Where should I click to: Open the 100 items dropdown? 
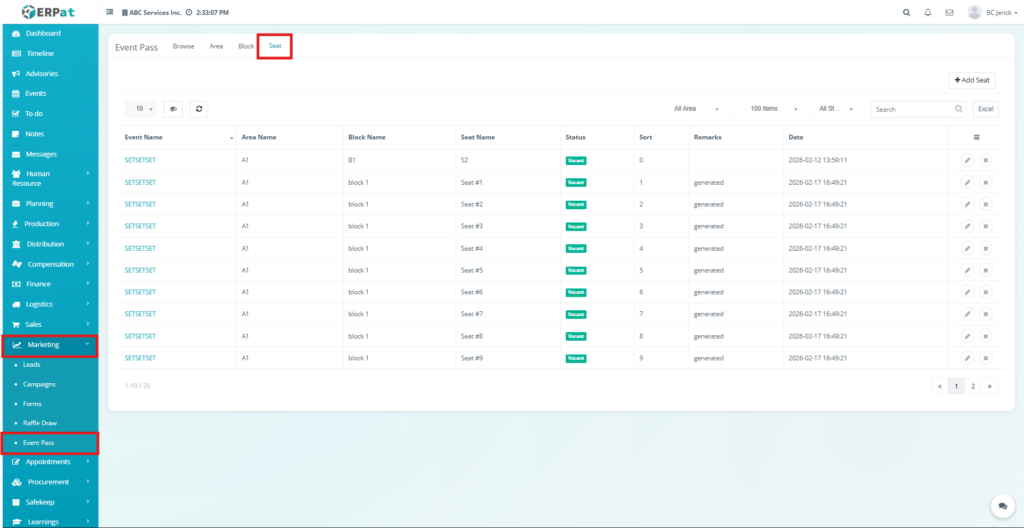[x=766, y=109]
